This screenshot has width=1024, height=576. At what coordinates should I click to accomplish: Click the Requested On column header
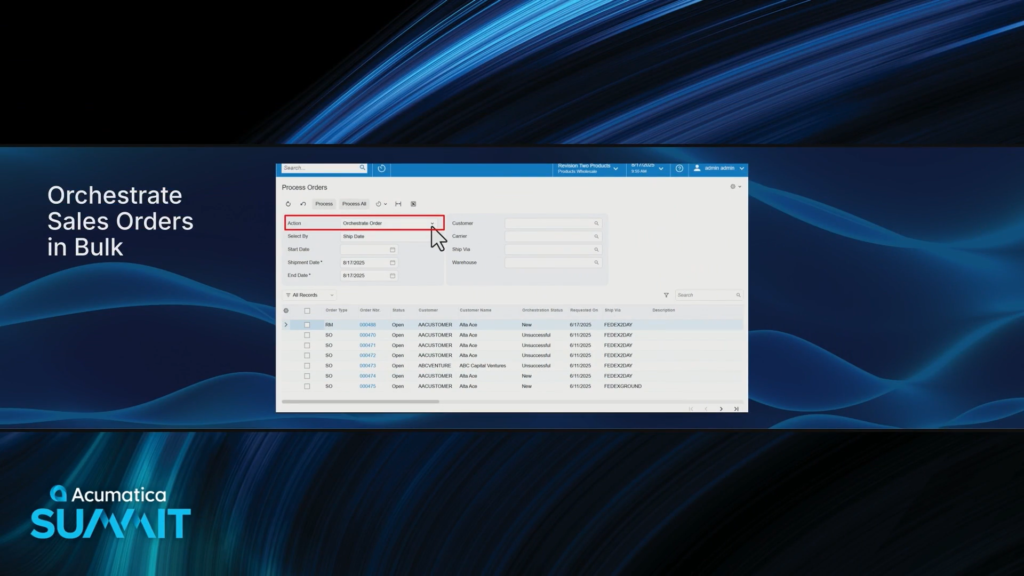click(583, 310)
